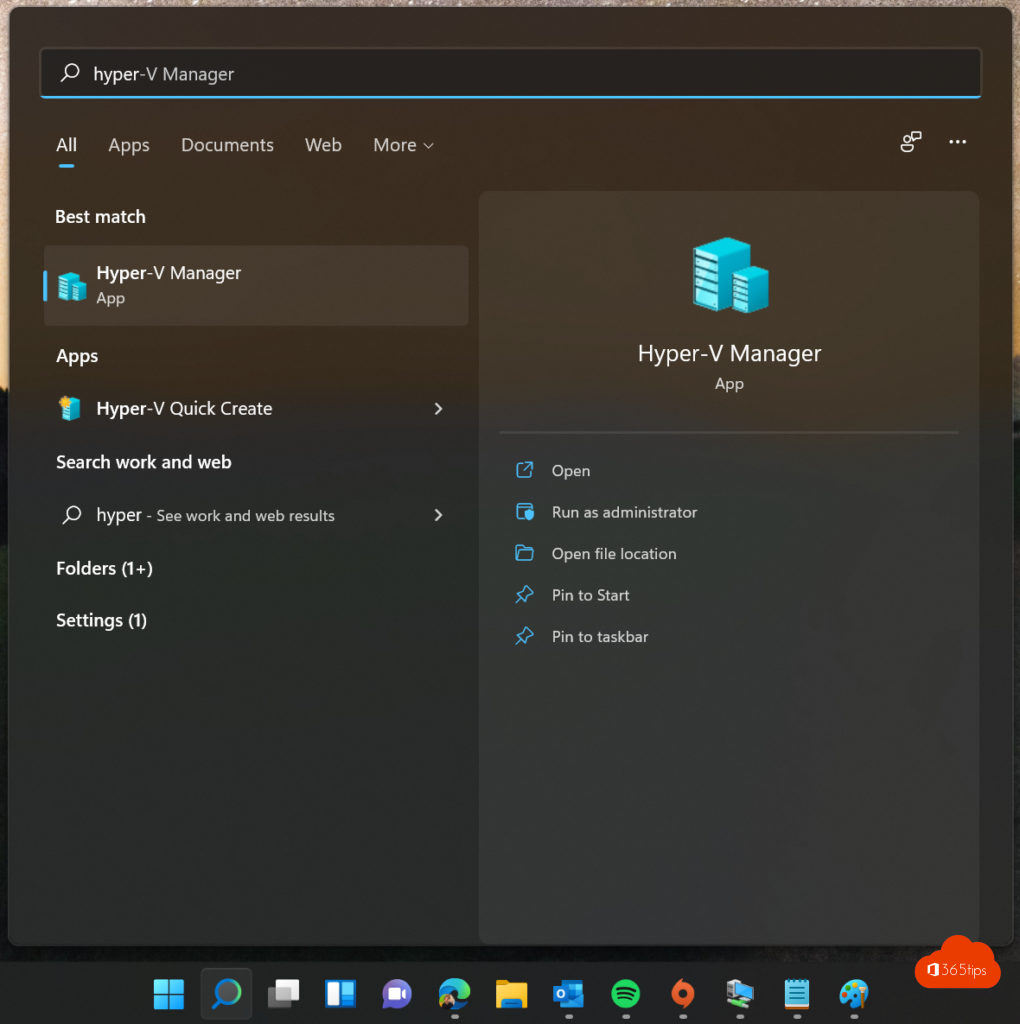Viewport: 1020px width, 1024px height.
Task: Open the More filter dropdown
Action: [403, 145]
